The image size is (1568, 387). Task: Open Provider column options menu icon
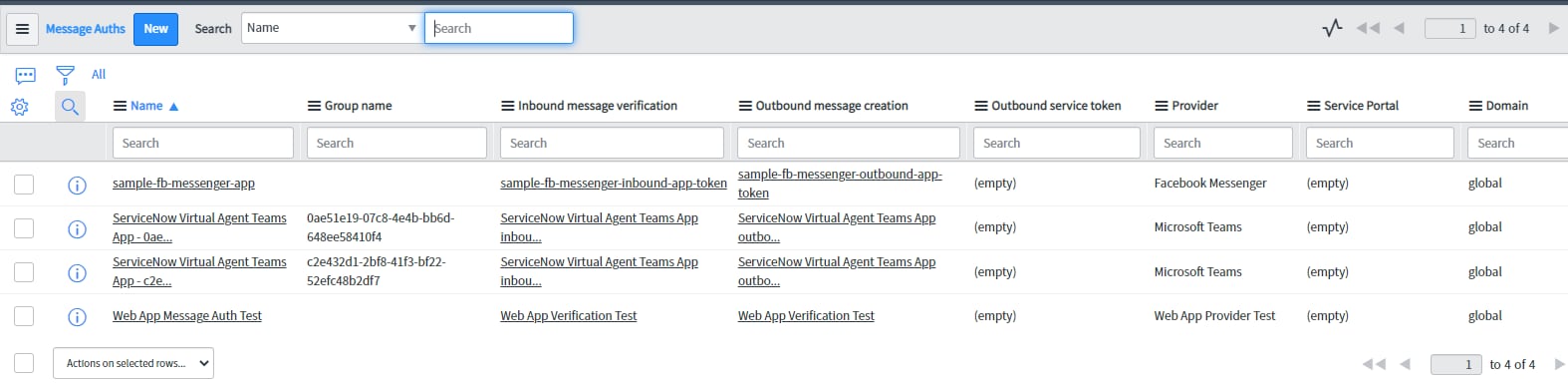pos(1161,106)
